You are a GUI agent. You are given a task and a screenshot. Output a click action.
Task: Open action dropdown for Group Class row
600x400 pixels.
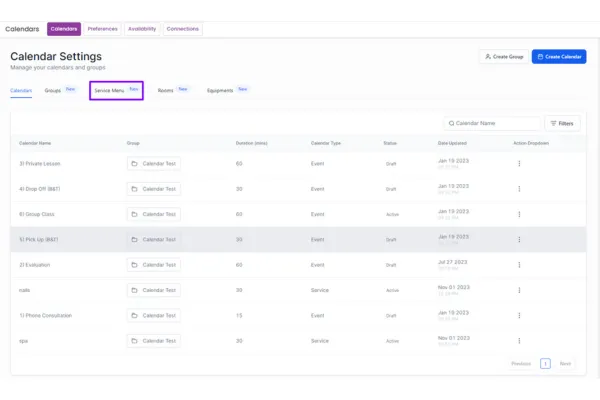tap(519, 214)
